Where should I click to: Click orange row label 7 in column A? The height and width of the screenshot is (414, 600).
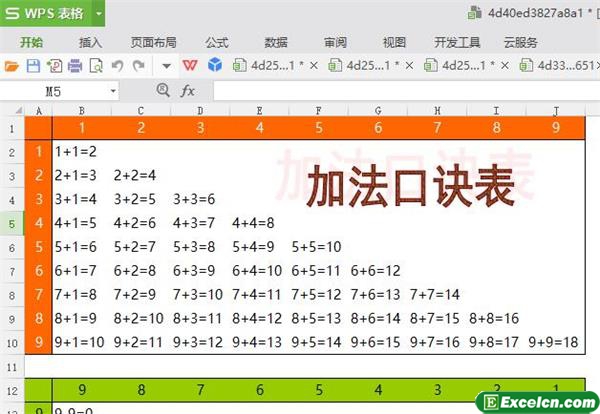point(39,295)
